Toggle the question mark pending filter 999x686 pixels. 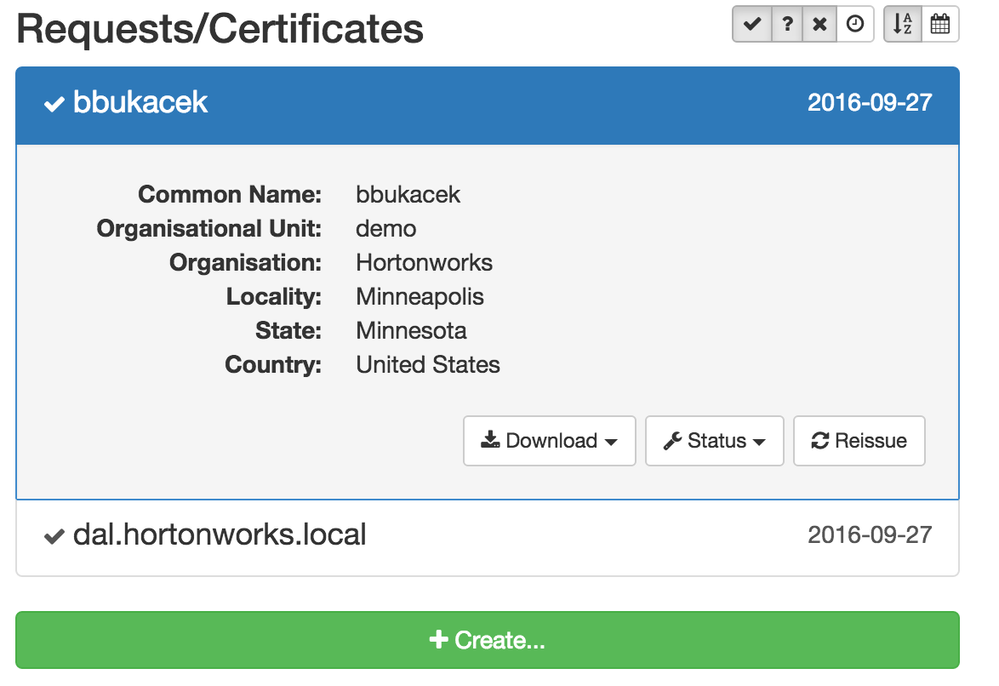(788, 25)
